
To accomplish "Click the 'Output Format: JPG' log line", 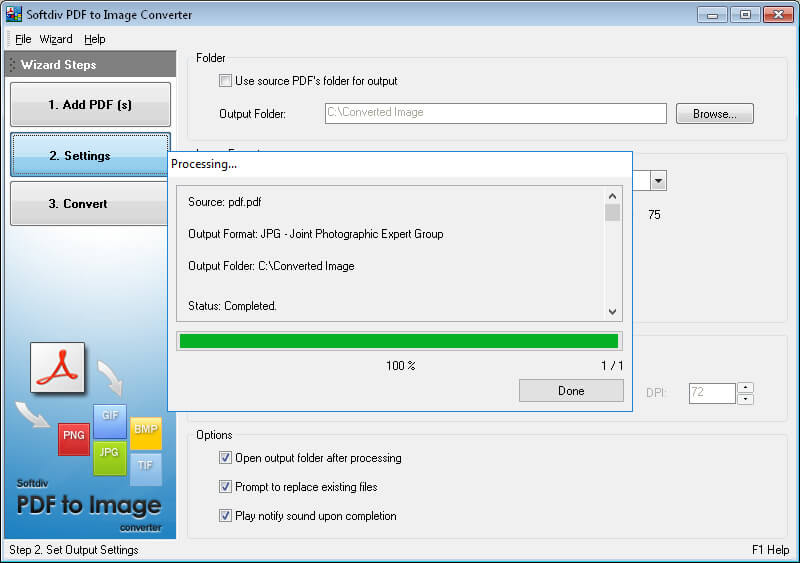I will [316, 234].
